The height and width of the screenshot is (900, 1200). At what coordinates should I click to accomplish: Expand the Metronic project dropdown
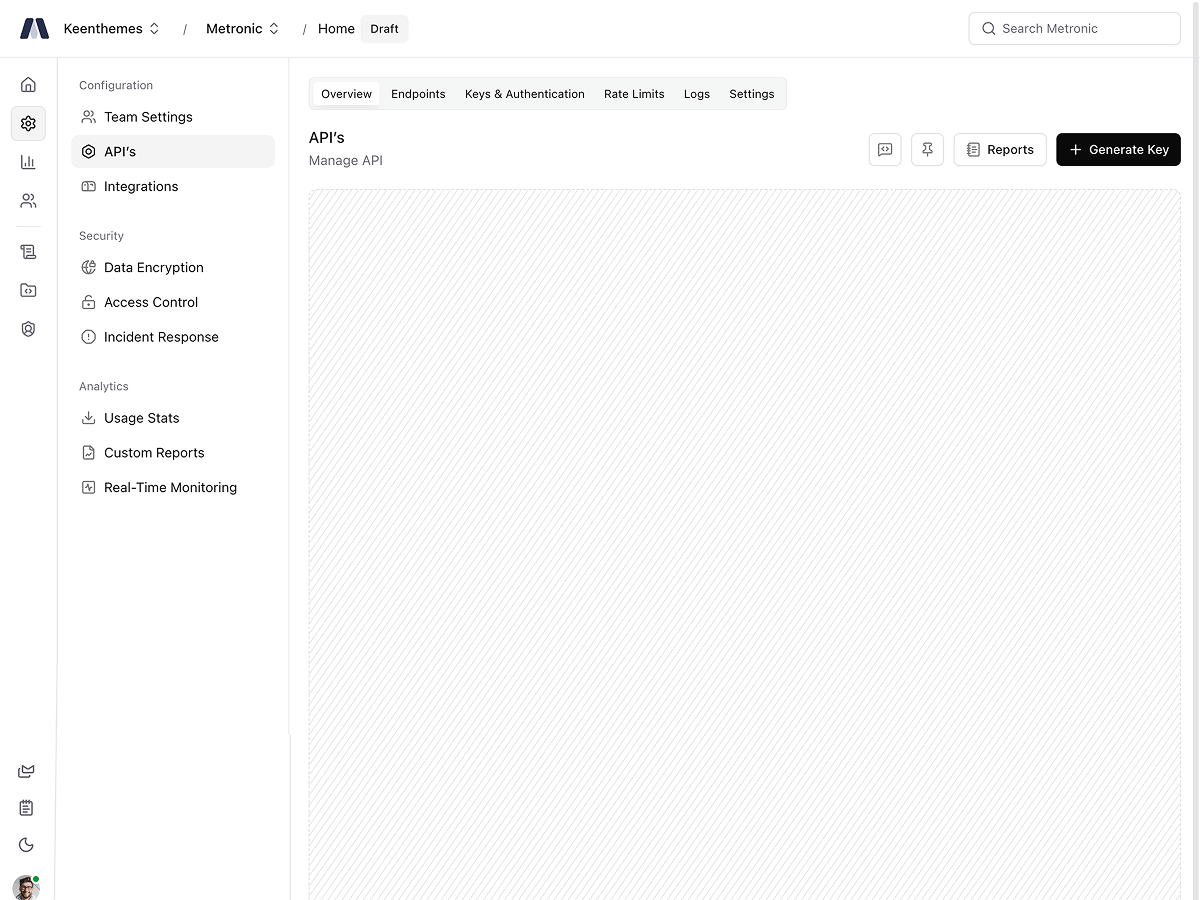pos(242,29)
